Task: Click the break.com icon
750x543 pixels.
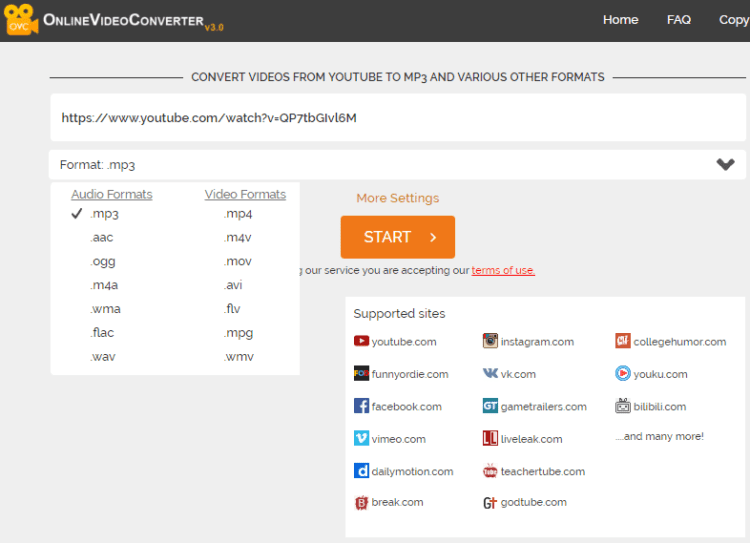Action: tap(361, 503)
